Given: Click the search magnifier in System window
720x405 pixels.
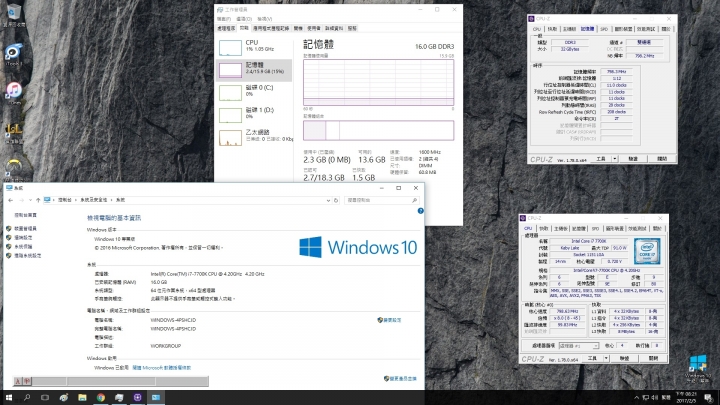Looking at the screenshot, I should pos(414,200).
